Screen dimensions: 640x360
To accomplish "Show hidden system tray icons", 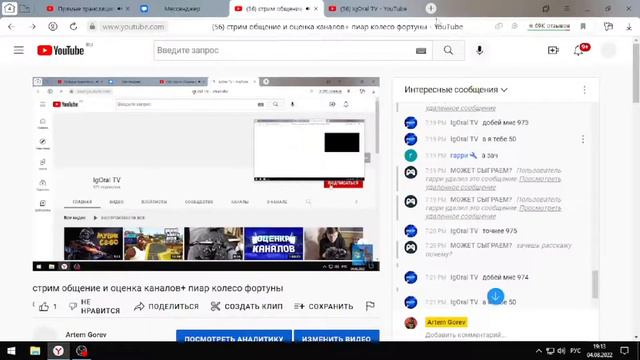I will 539,351.
